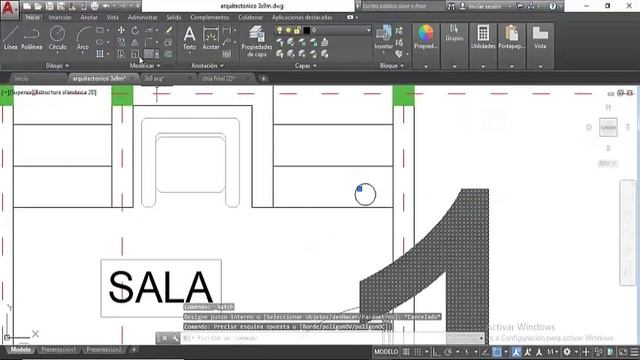Expand the Dibujo panel
This screenshot has height=360, width=640.
tap(57, 66)
